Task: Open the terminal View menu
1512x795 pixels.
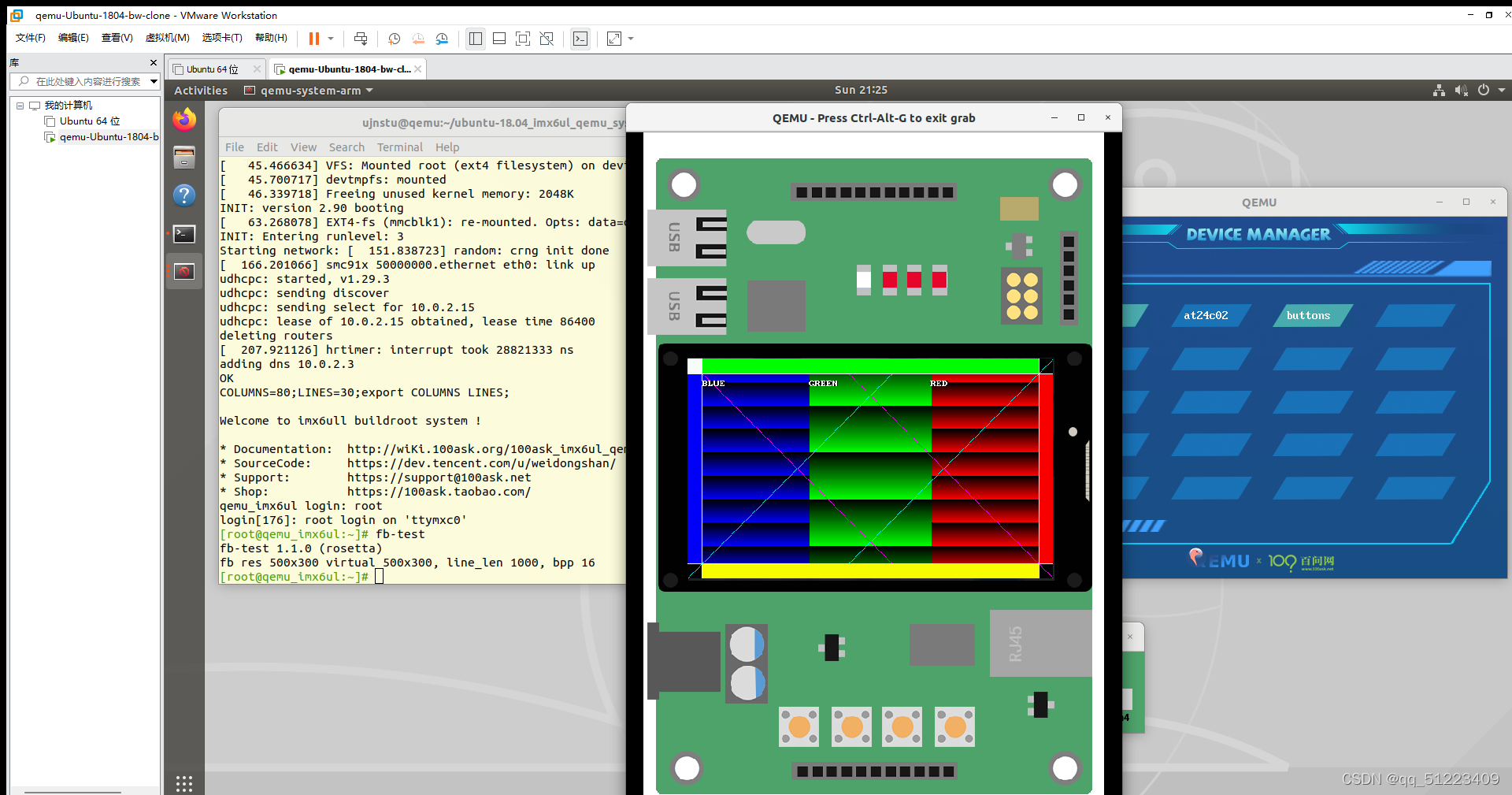Action: [x=303, y=147]
